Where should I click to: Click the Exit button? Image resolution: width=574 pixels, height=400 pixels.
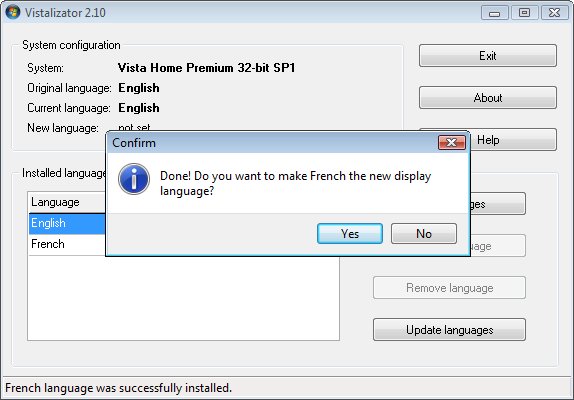tap(488, 56)
